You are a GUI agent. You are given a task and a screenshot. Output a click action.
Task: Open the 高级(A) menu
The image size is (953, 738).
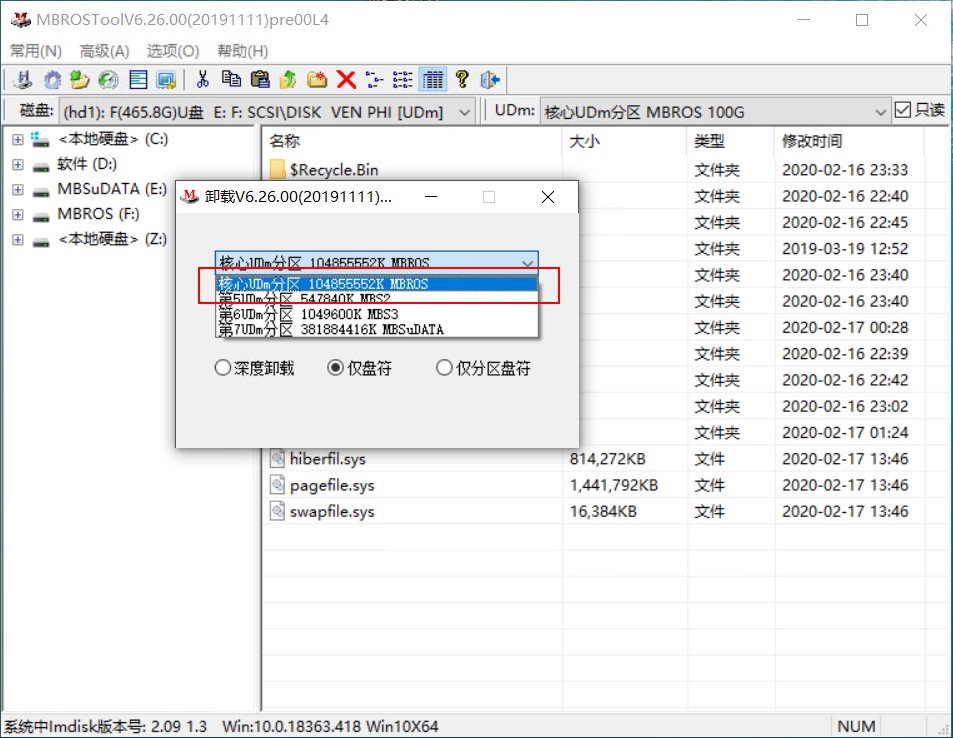(x=104, y=51)
